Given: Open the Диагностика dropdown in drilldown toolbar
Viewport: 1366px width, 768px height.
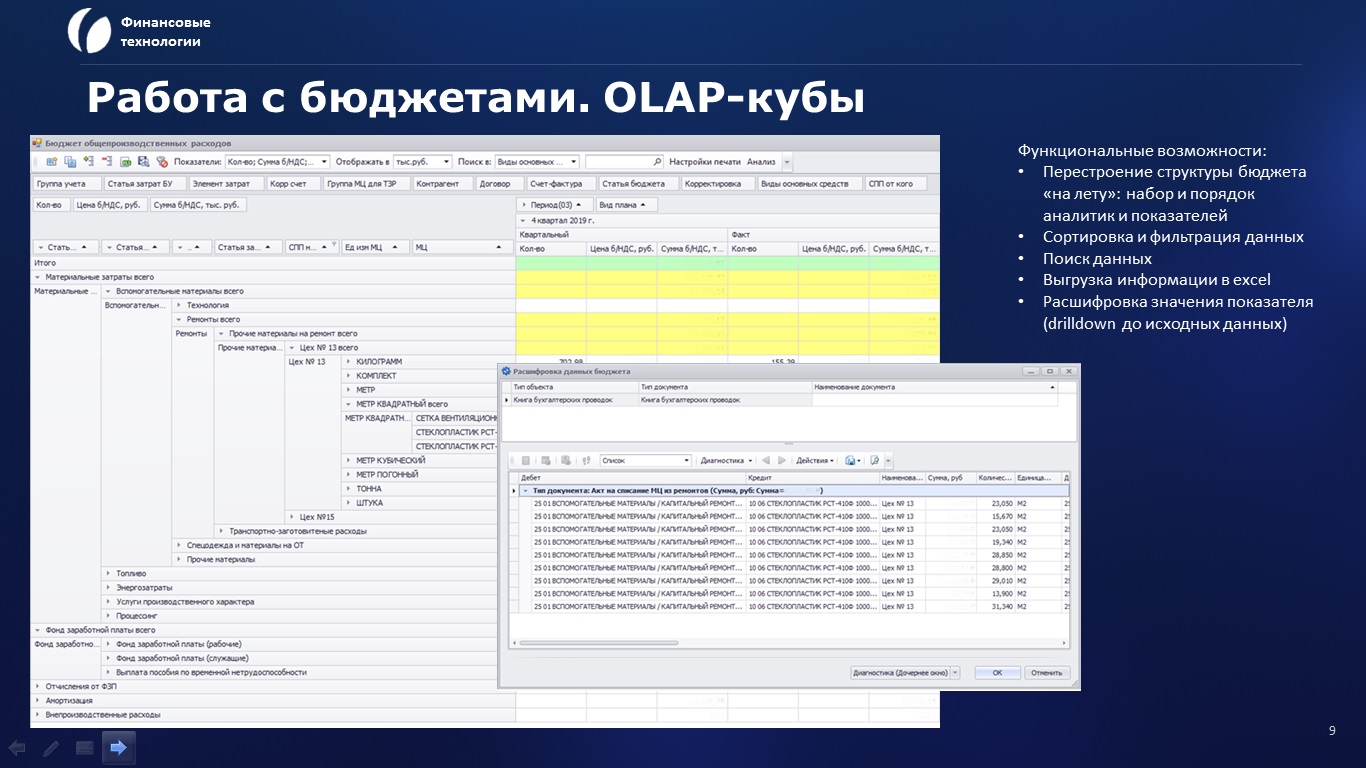Looking at the screenshot, I should (726, 460).
